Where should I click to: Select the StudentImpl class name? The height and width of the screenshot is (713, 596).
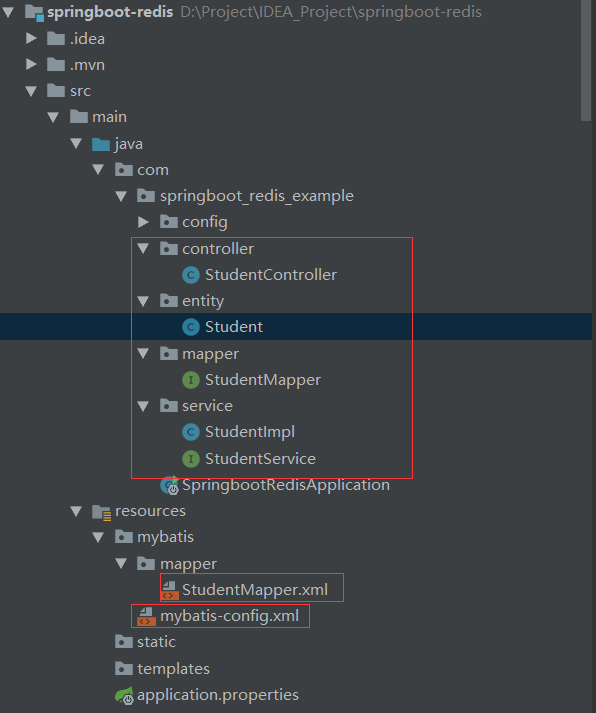250,432
